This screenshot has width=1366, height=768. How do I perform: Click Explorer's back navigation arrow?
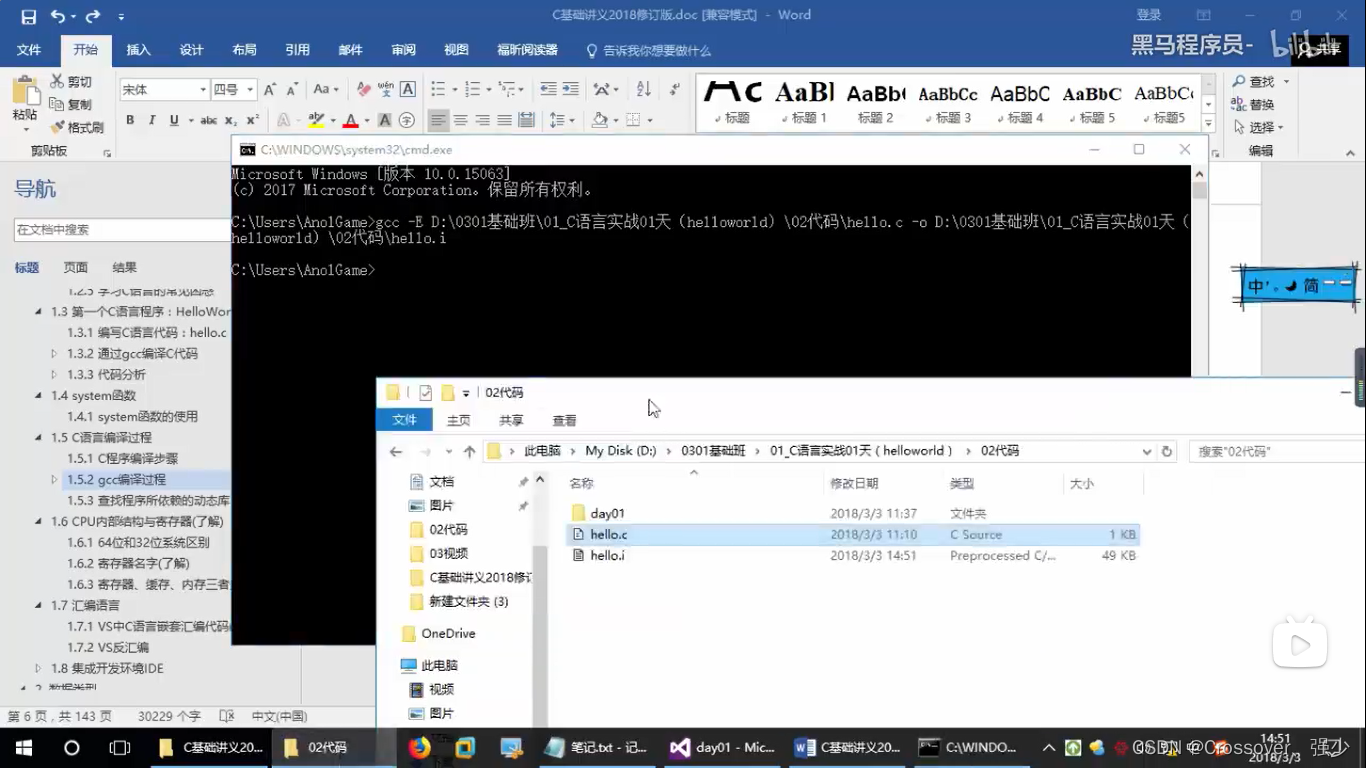click(396, 451)
